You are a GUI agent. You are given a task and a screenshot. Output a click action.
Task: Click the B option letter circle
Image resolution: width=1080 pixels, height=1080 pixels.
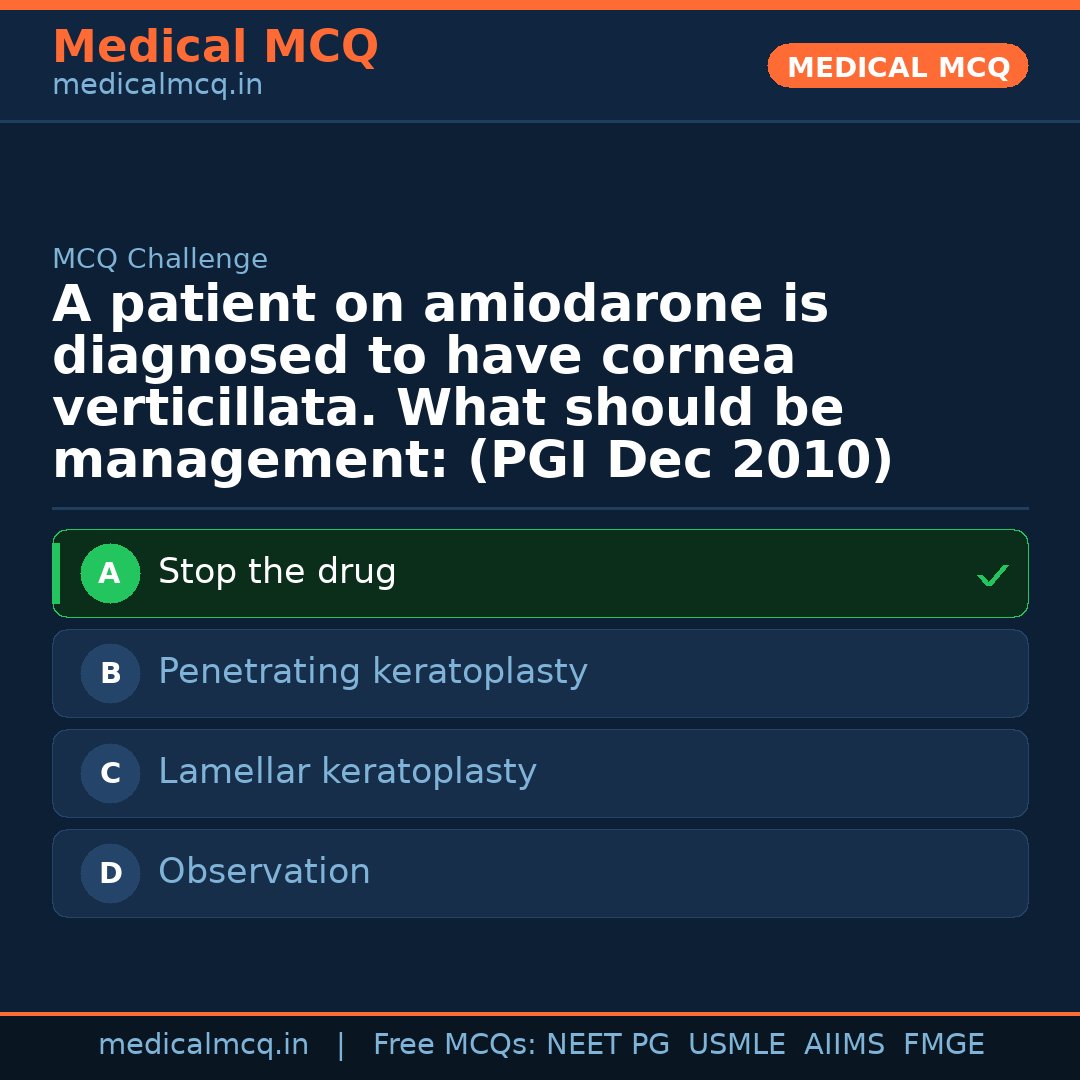click(110, 674)
